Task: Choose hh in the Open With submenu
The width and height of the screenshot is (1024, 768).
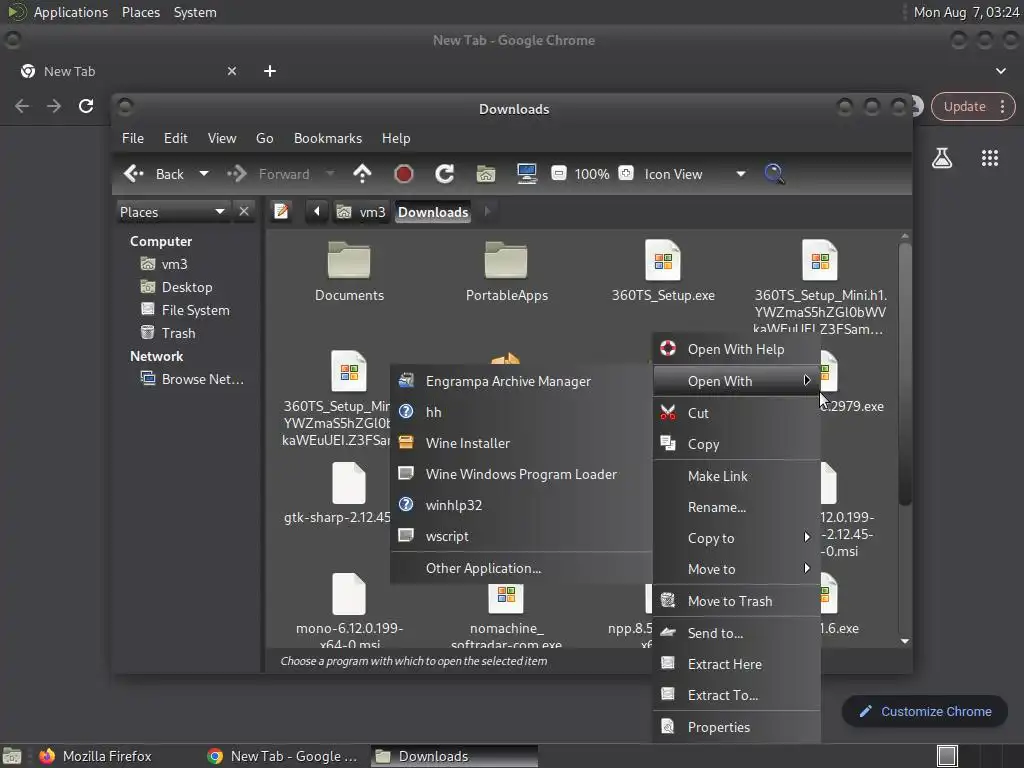Action: tap(521, 412)
